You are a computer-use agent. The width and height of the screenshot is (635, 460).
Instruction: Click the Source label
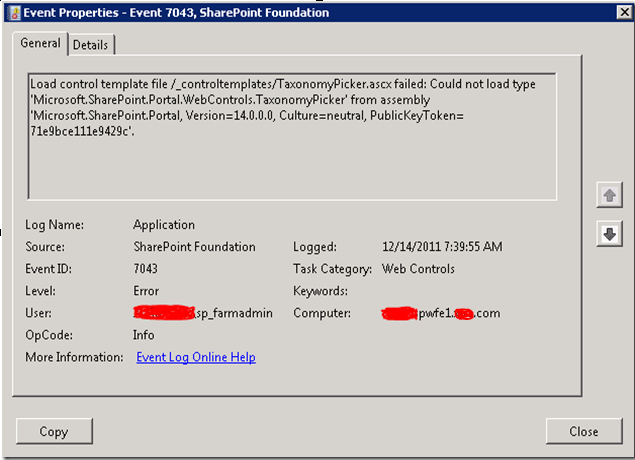pos(45,247)
